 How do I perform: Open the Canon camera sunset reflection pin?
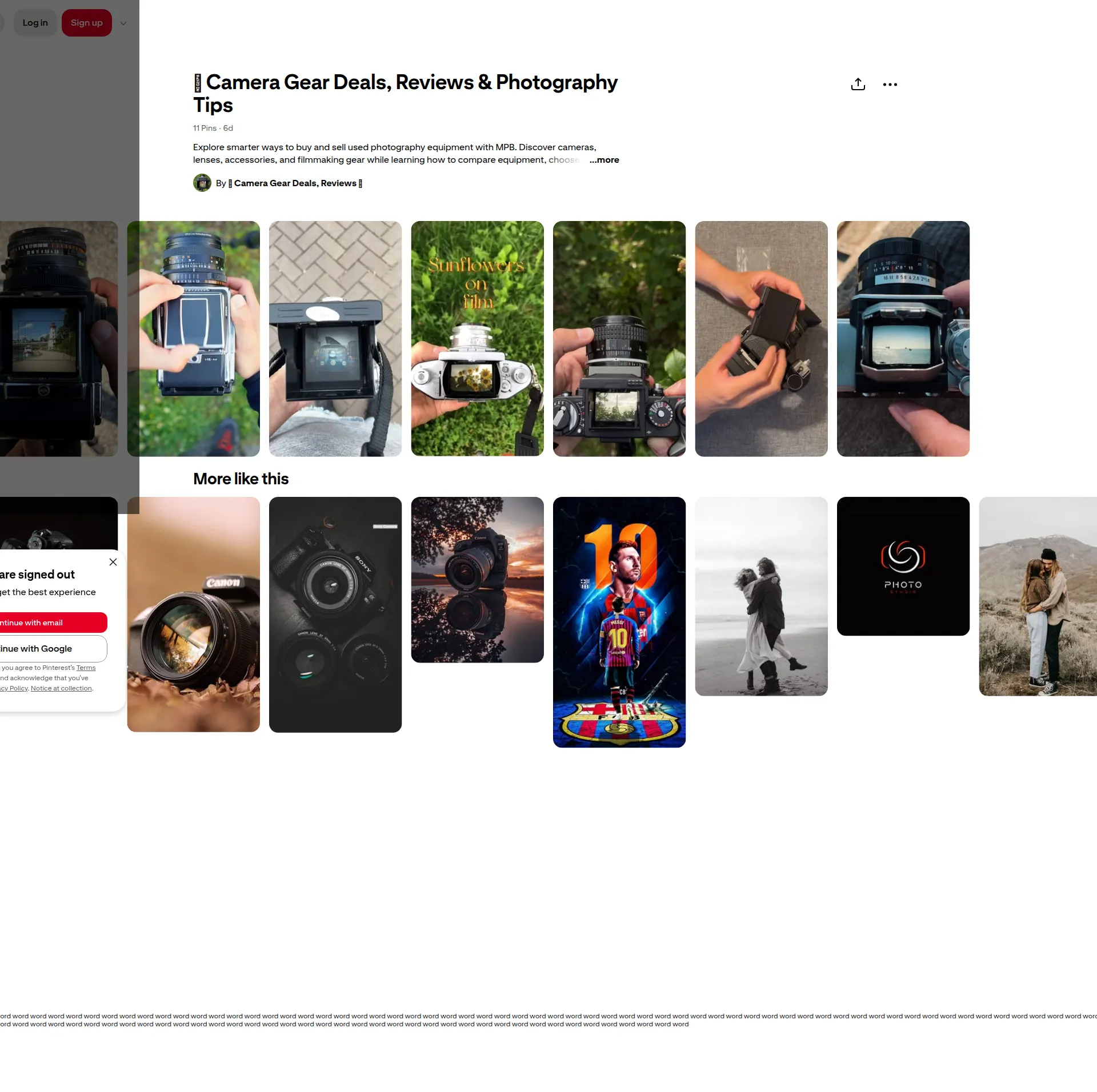coord(477,580)
